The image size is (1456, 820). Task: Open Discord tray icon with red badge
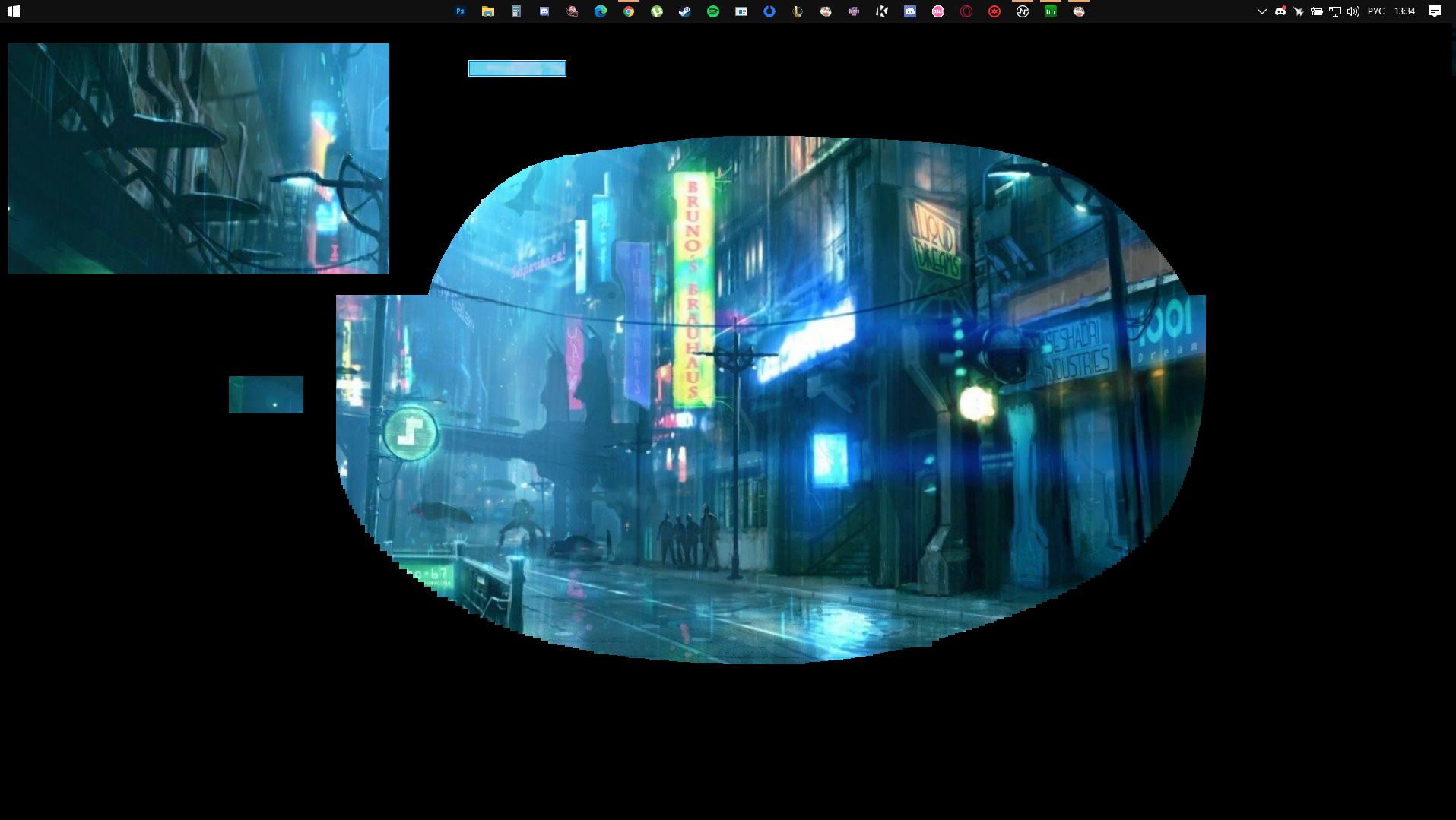[x=1280, y=11]
